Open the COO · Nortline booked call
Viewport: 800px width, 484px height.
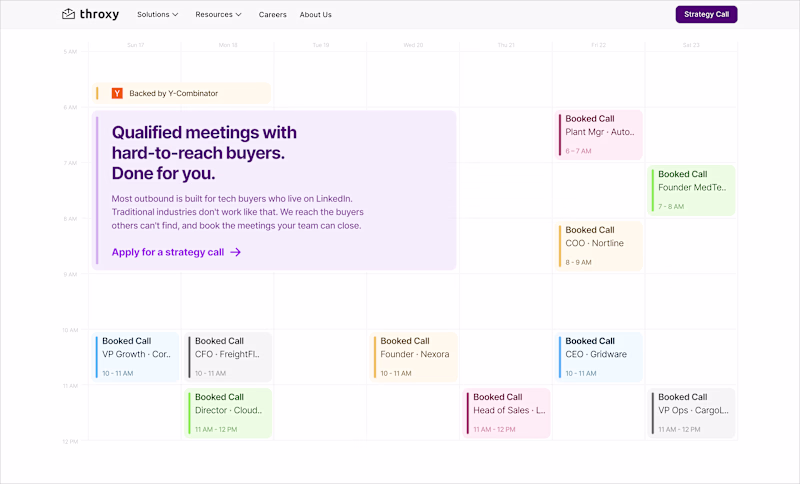click(x=598, y=246)
